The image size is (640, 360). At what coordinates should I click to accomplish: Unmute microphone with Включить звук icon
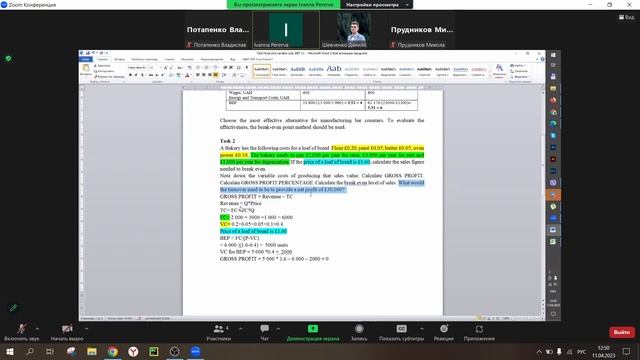click(x=21, y=329)
